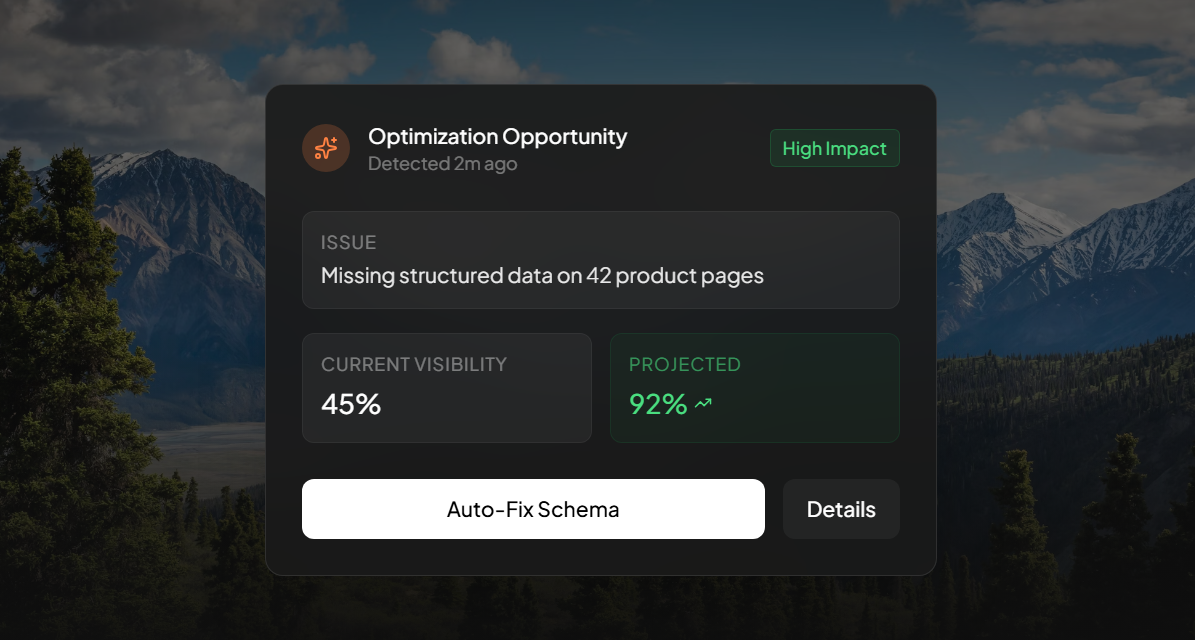The image size is (1195, 640).
Task: Click the PROJECTED label
Action: point(685,364)
